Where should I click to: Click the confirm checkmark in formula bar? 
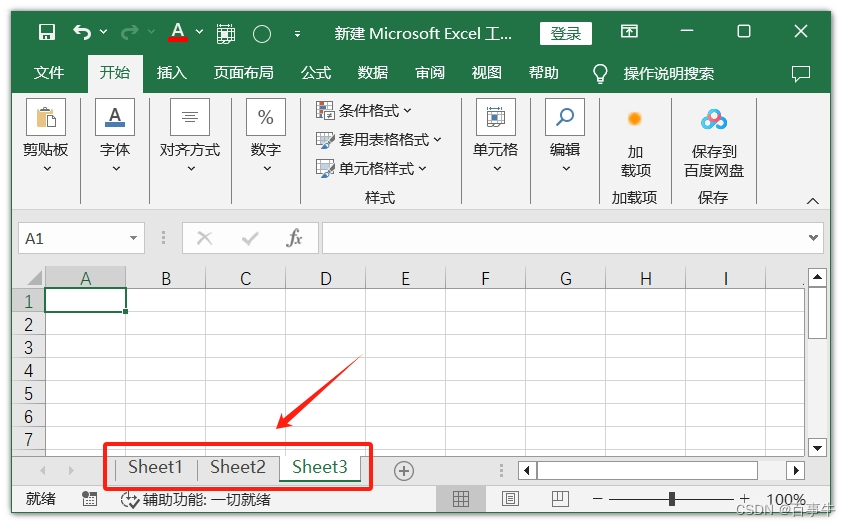coord(250,238)
